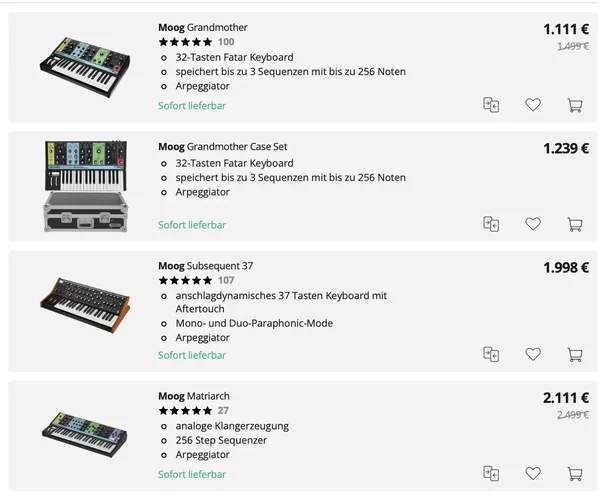Viewport: 606px width, 500px height.
Task: Add Moog Grandmother to shopping cart
Action: [x=574, y=105]
